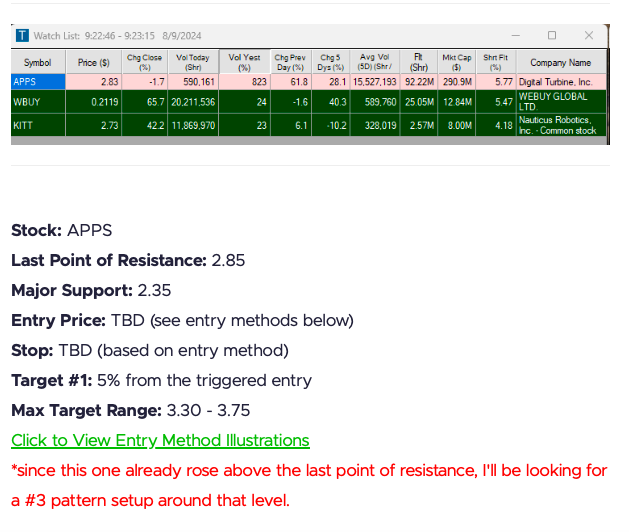Click KITT Chg 5 Dys value -10.2

(331, 126)
